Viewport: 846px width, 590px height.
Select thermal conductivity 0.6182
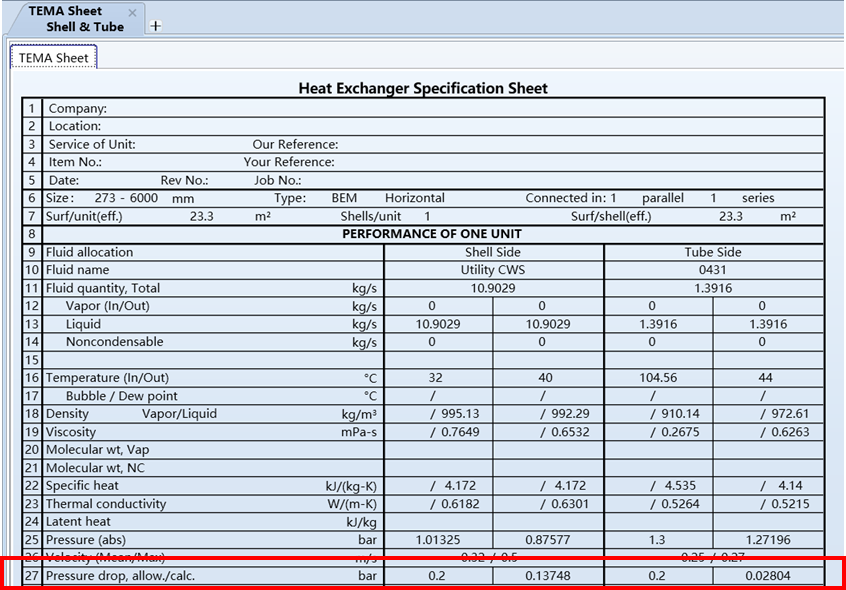[460, 504]
